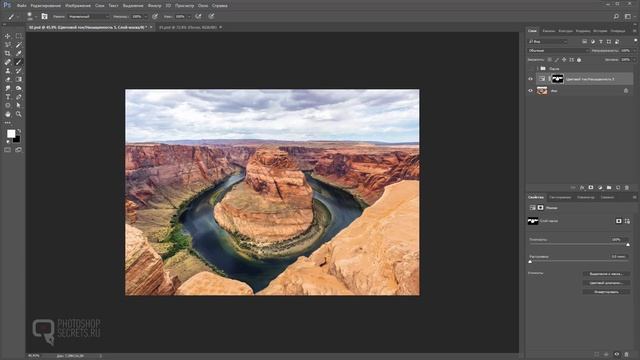Select the Hand tool
Viewport: 640px width, 360px height.
tap(8, 114)
